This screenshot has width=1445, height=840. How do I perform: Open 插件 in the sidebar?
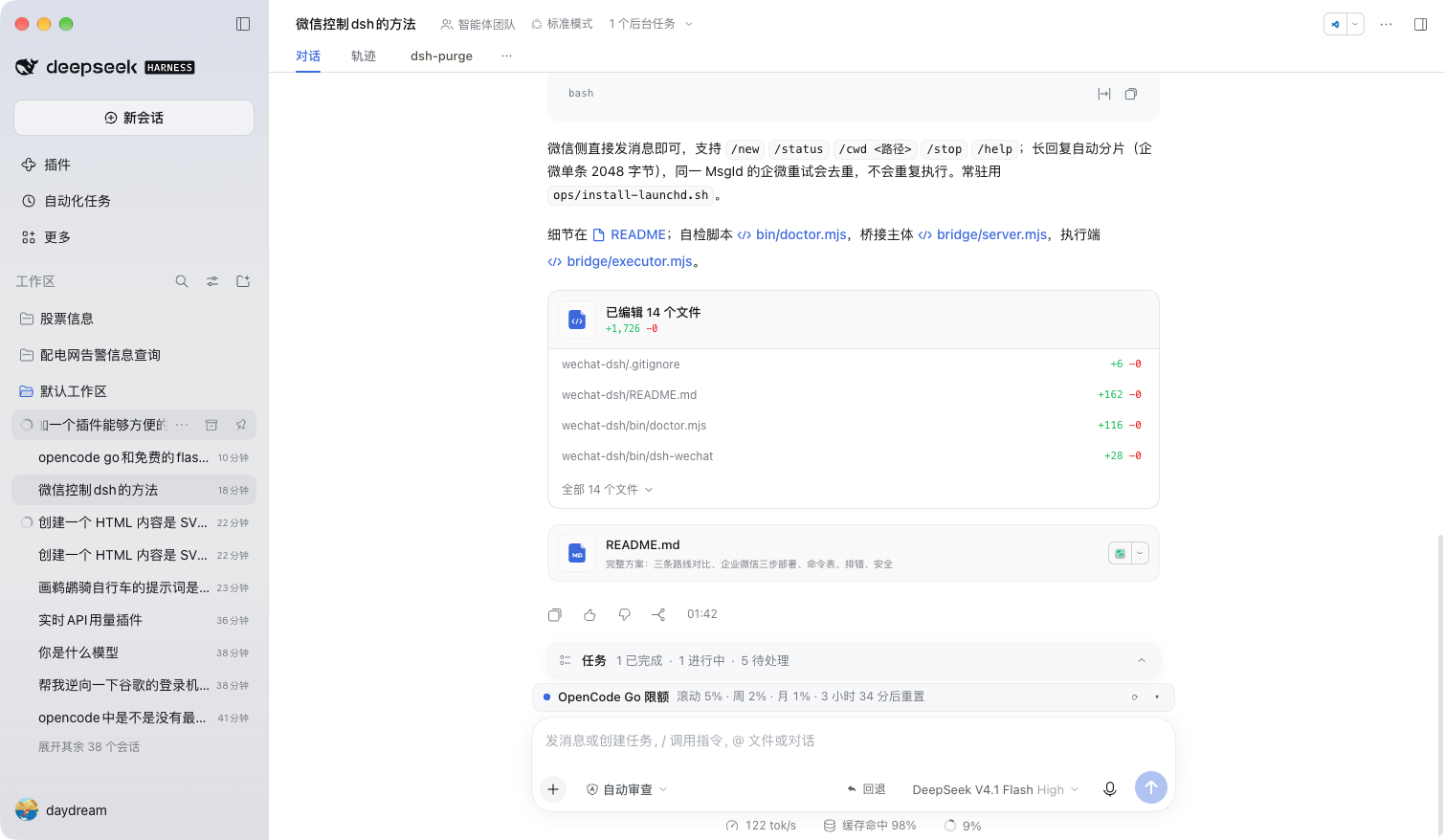pyautogui.click(x=134, y=165)
